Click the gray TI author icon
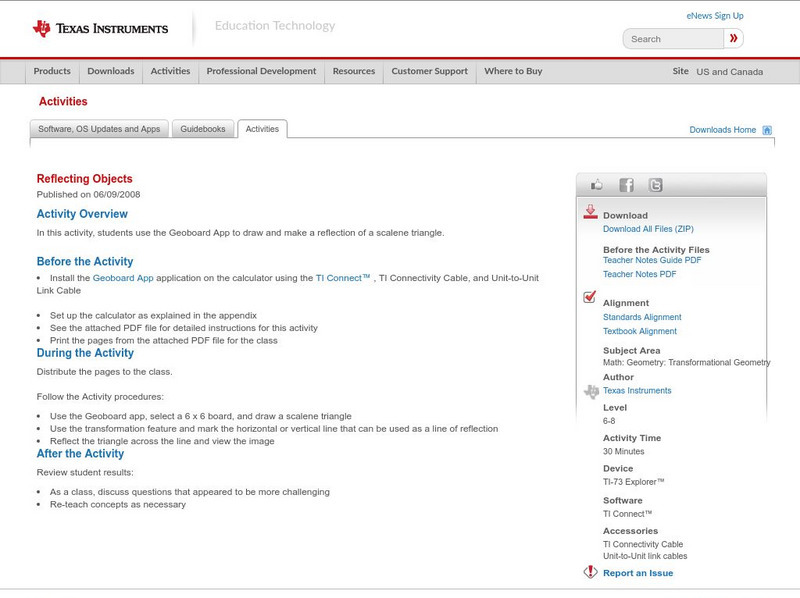This screenshot has width=800, height=598. [x=591, y=391]
